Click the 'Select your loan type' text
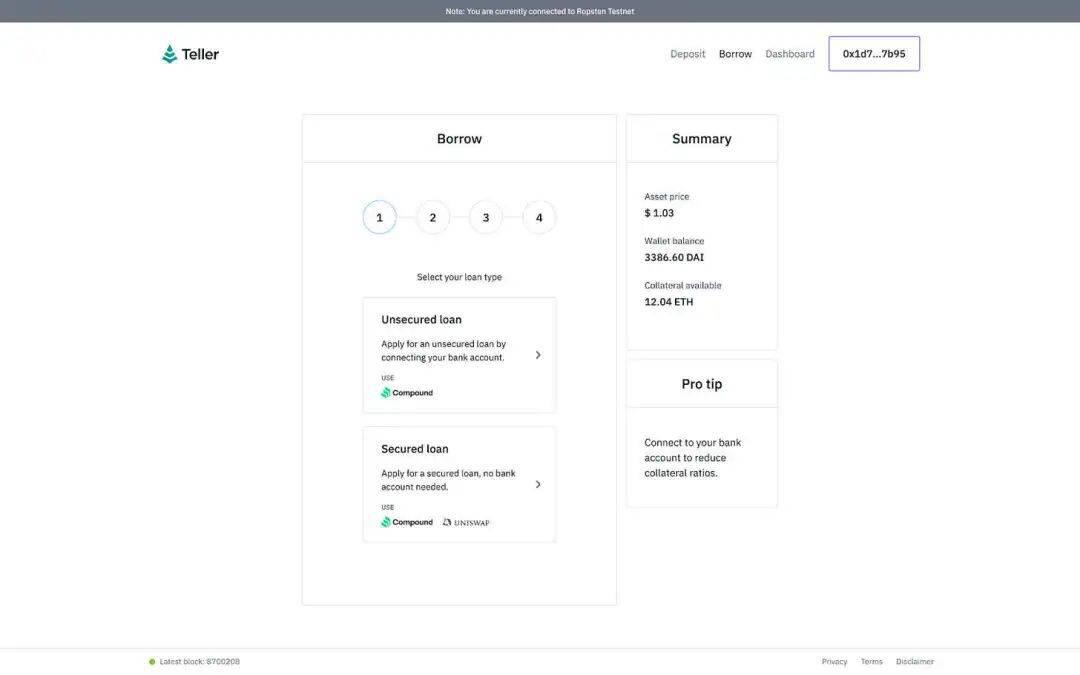1080x675 pixels. 459,277
